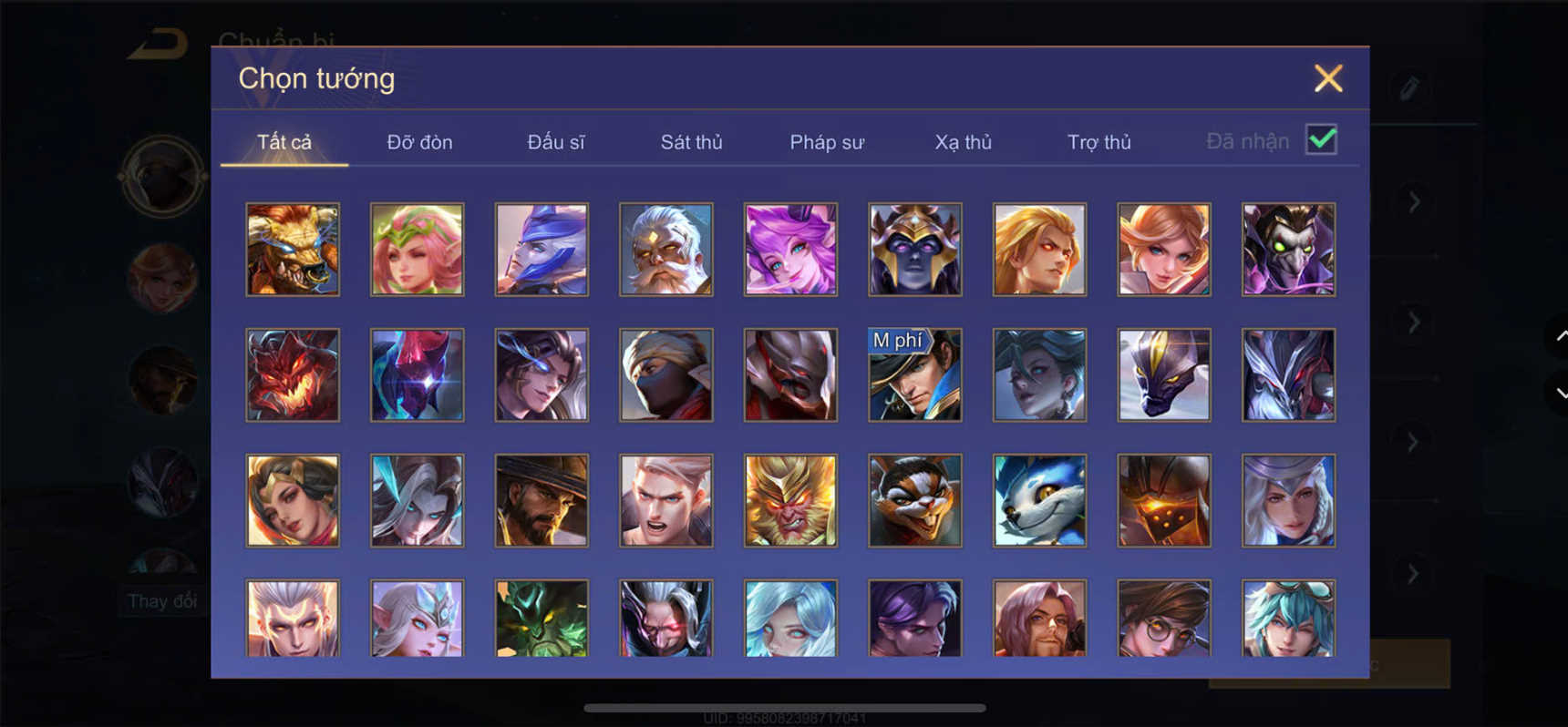This screenshot has width=1568, height=727.
Task: Select the monkey king hero portrait
Action: click(790, 500)
